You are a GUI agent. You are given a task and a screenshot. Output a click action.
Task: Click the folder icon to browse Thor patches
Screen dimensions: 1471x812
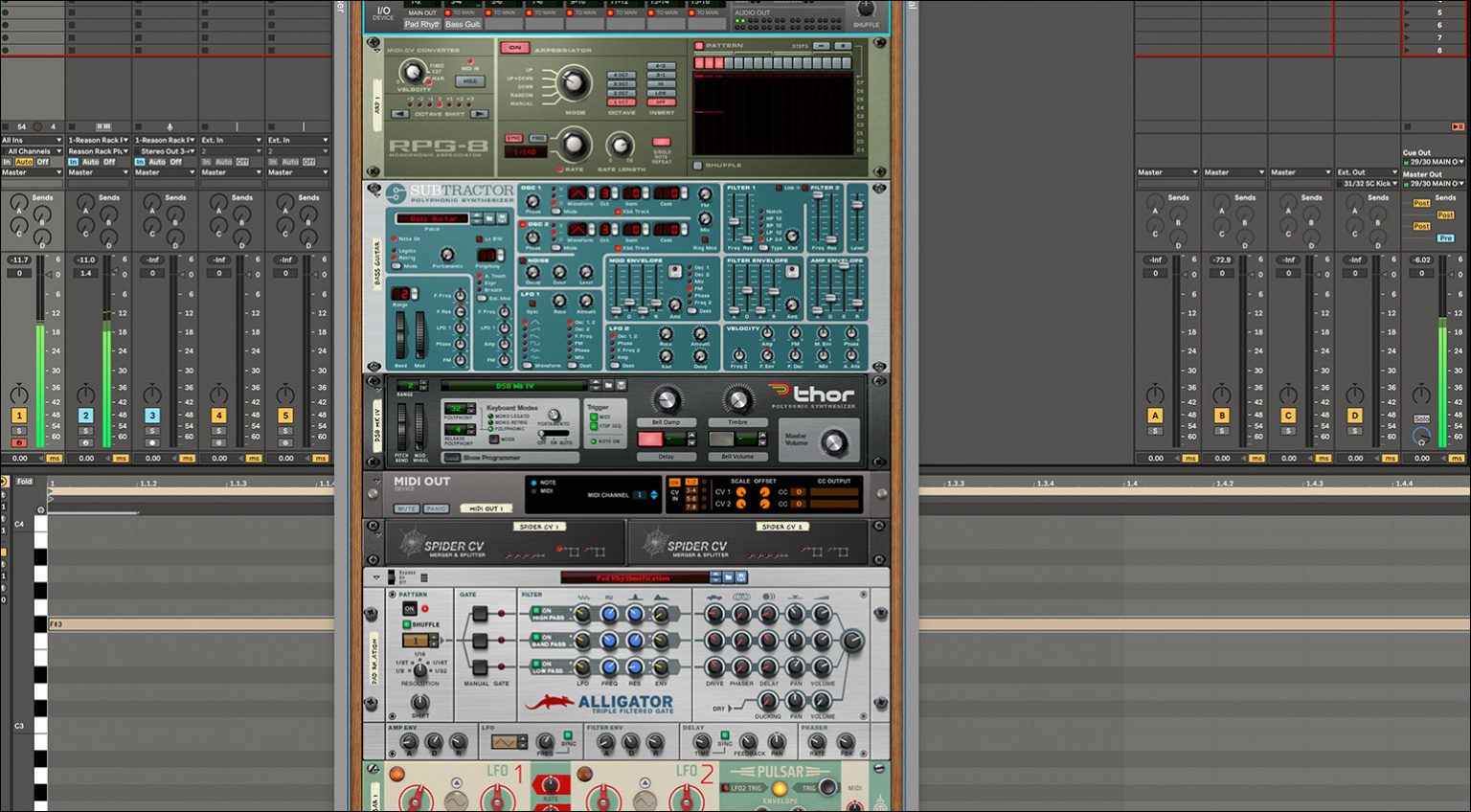click(x=608, y=386)
